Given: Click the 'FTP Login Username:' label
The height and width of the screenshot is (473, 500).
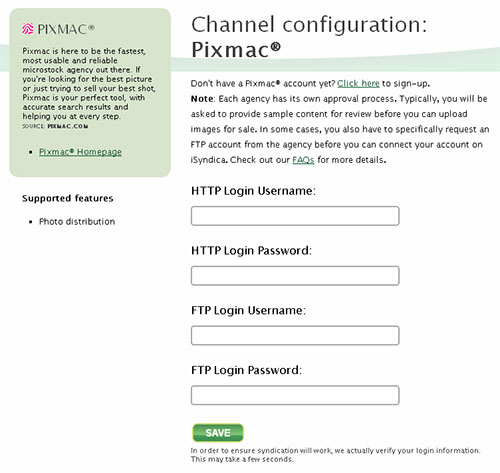Looking at the screenshot, I should [248, 310].
